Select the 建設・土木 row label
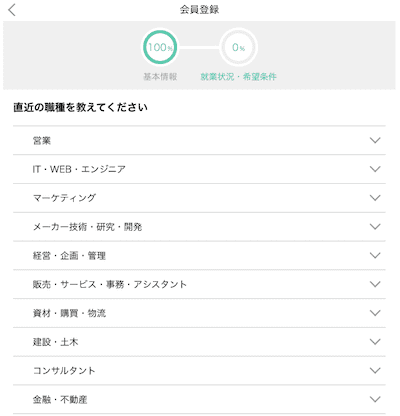This screenshot has height=416, width=400. pyautogui.click(x=55, y=342)
